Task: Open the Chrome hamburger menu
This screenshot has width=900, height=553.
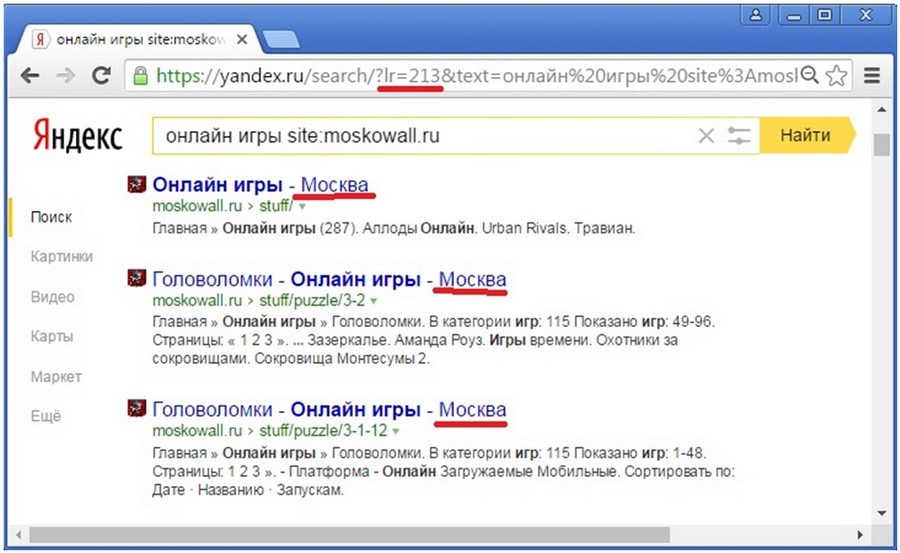Action: click(x=872, y=75)
